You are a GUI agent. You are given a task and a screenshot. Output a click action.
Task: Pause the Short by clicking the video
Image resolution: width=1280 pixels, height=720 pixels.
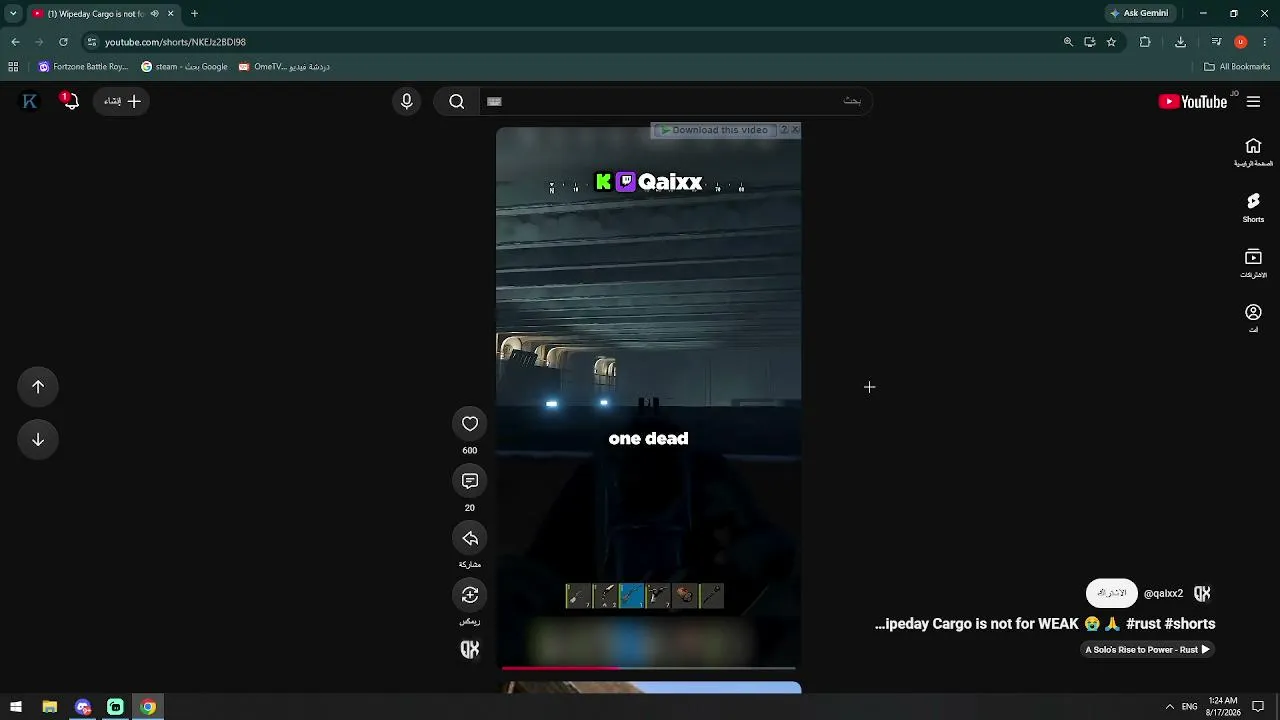(x=648, y=398)
